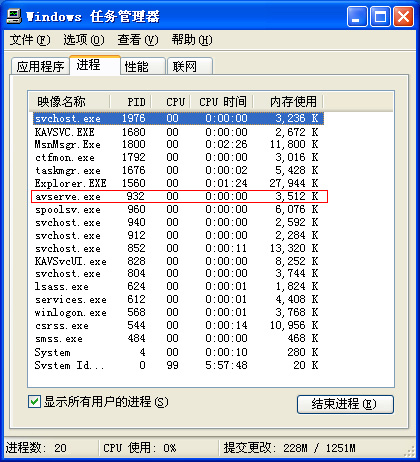Sort processes by PID column header
Image resolution: width=420 pixels, height=462 pixels.
[131, 101]
